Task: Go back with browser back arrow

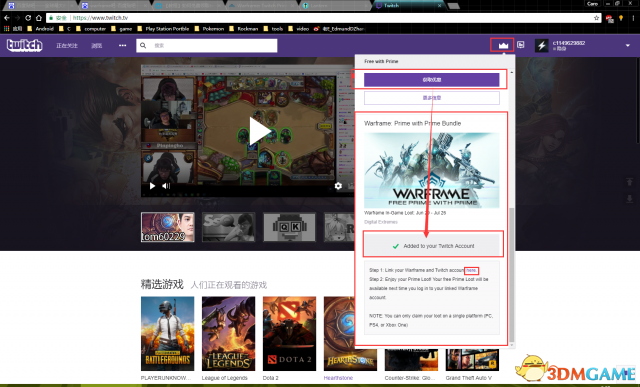Action: 7,18
